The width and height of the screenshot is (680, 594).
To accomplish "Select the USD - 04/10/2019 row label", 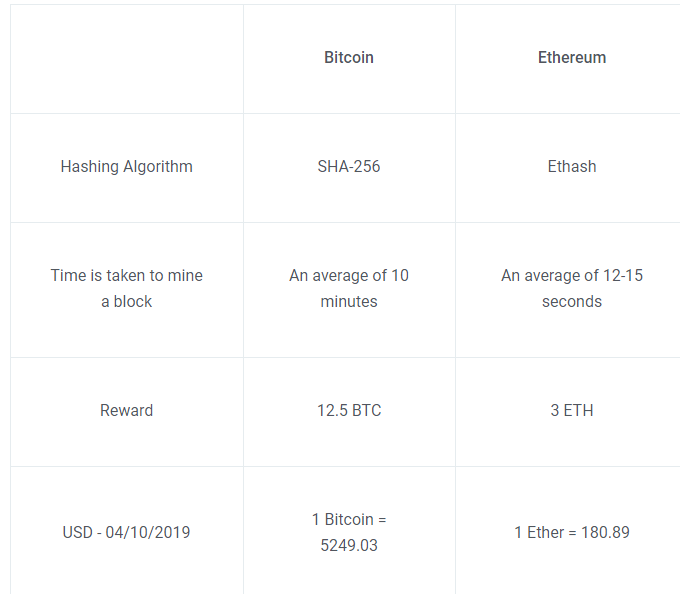I will (x=126, y=533).
